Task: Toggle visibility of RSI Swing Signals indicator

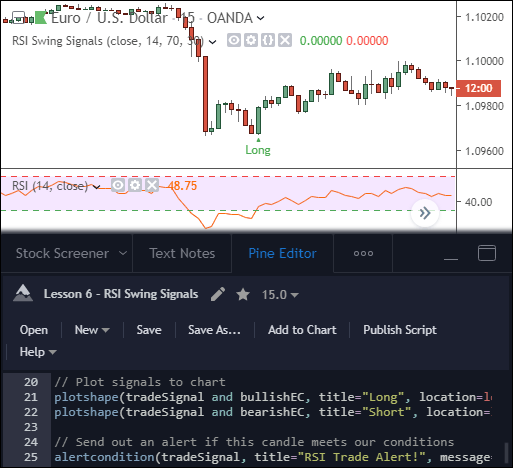Action: [234, 41]
